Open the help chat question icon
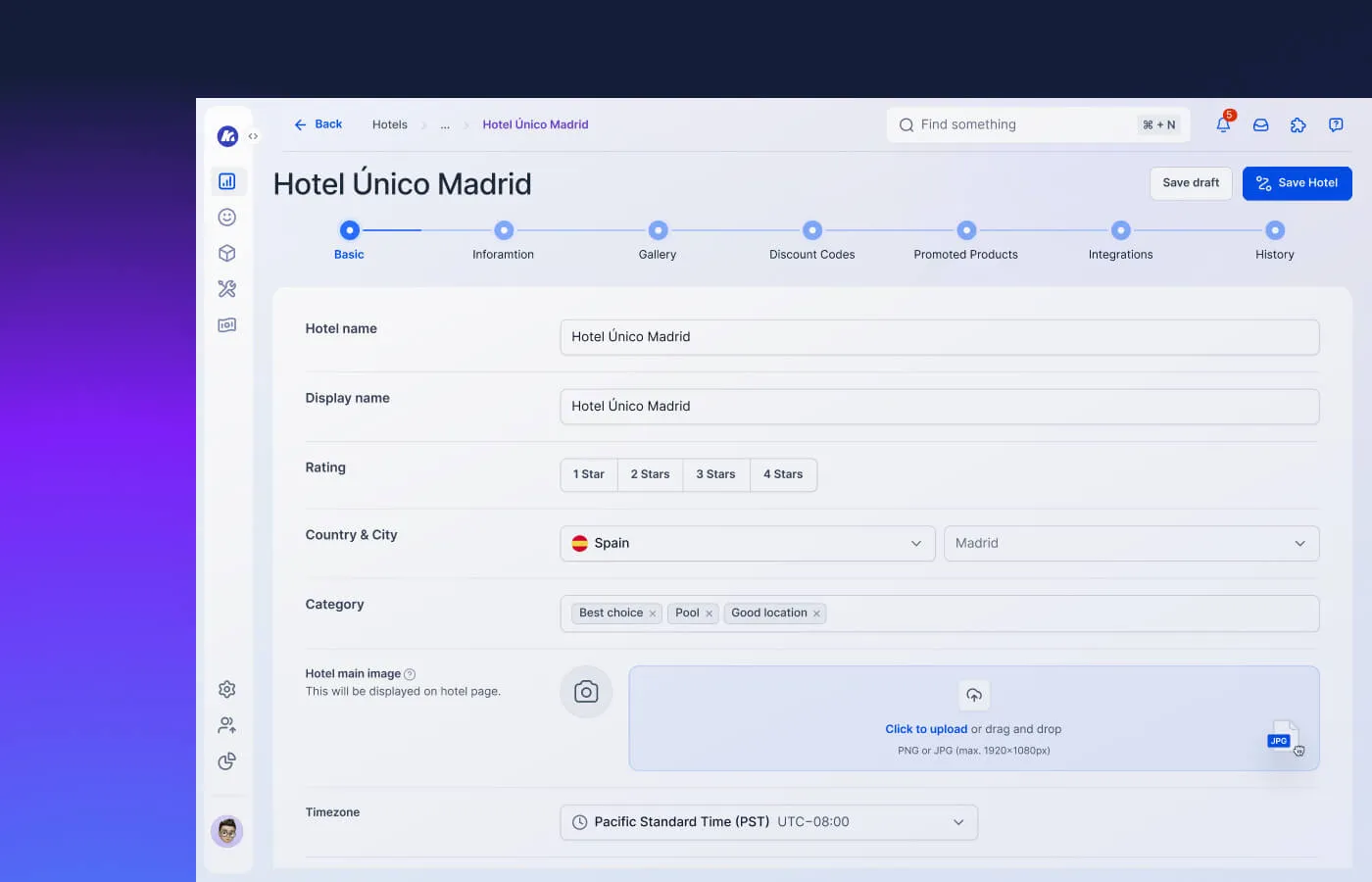 click(x=1336, y=124)
